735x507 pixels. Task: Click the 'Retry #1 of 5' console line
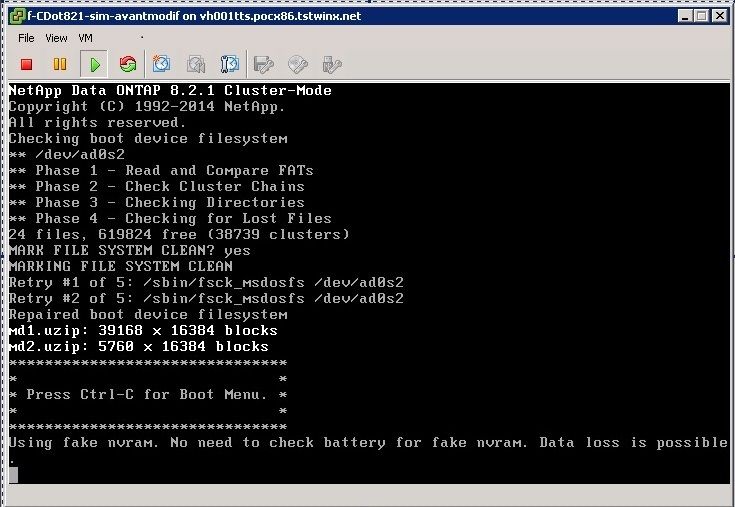click(206, 283)
